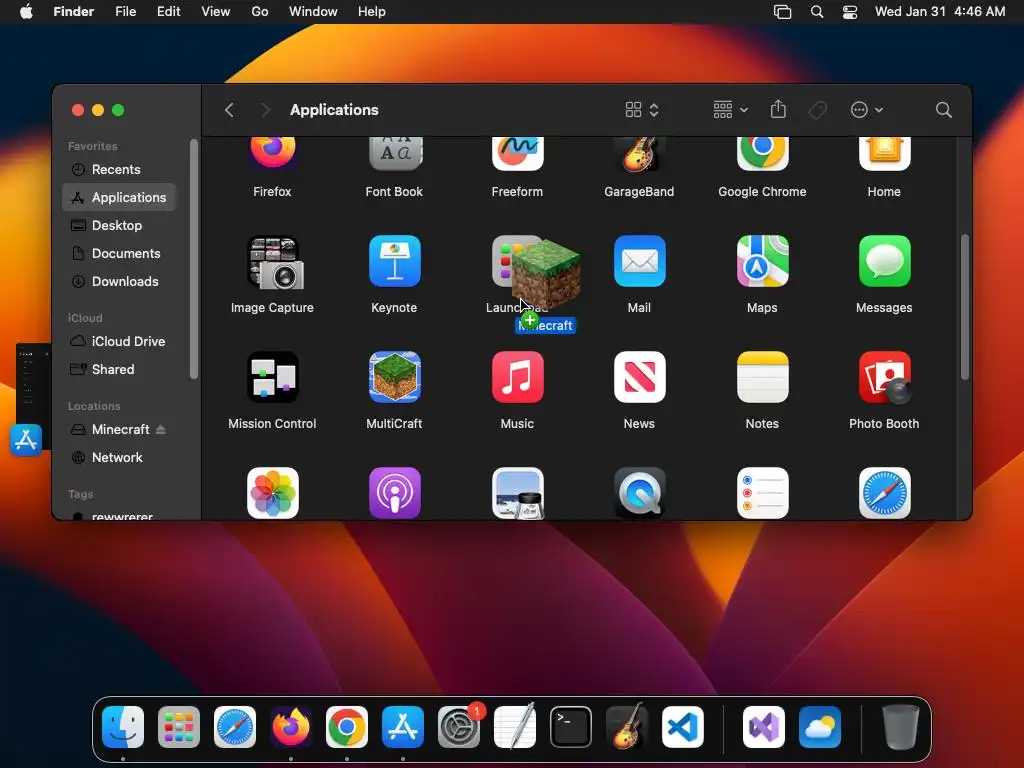Select the Music app icon

point(517,377)
